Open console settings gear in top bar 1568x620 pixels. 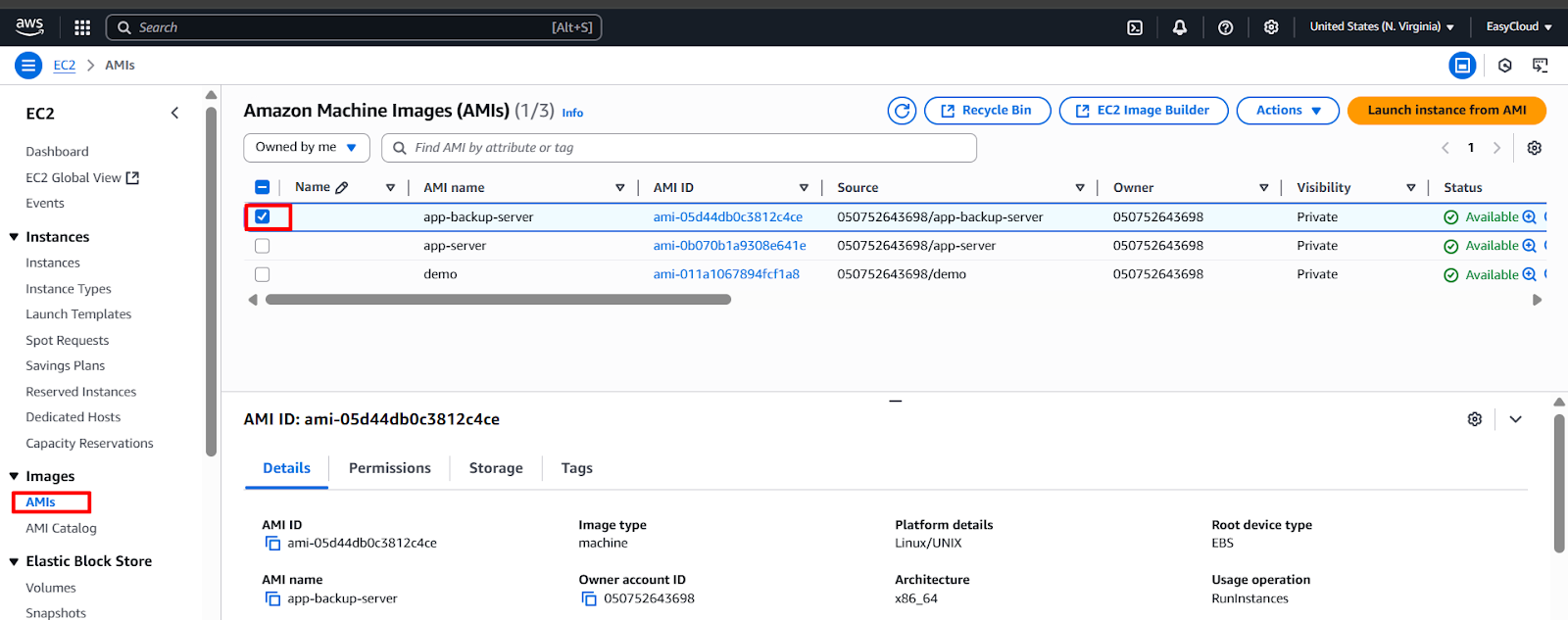click(x=1271, y=27)
